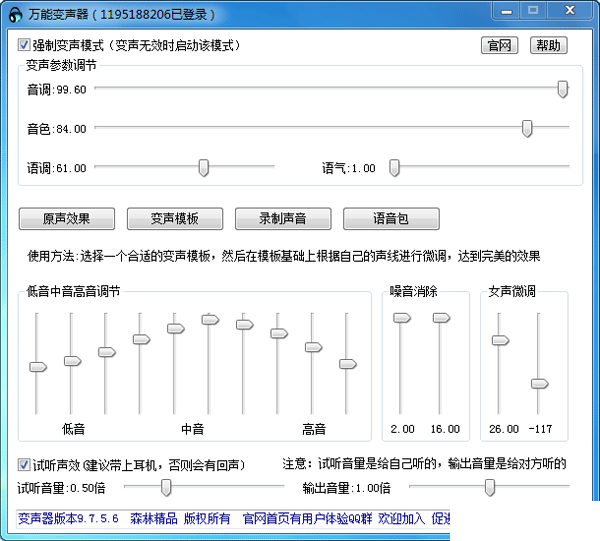Screen dimensions: 600x541
Task: Click the 输出音量 slider thumb
Action: pyautogui.click(x=490, y=488)
